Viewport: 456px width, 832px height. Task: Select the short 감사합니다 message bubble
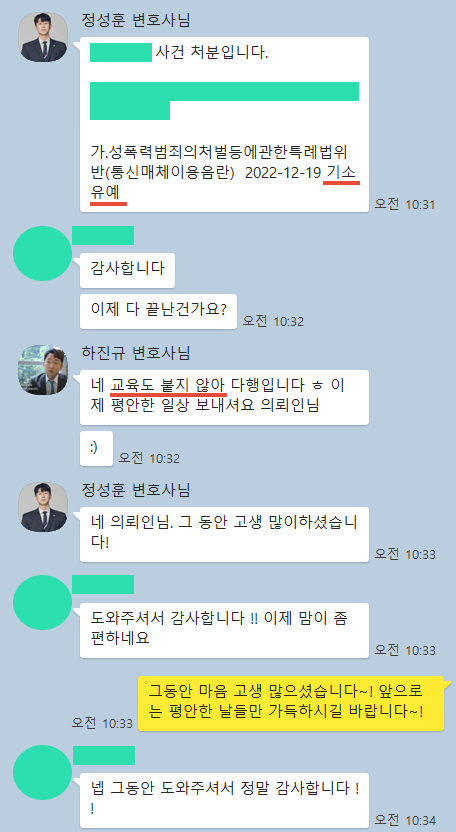click(127, 269)
